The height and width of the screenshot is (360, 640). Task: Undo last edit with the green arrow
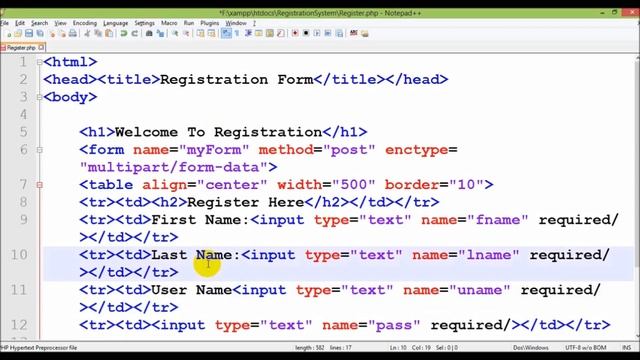[123, 33]
